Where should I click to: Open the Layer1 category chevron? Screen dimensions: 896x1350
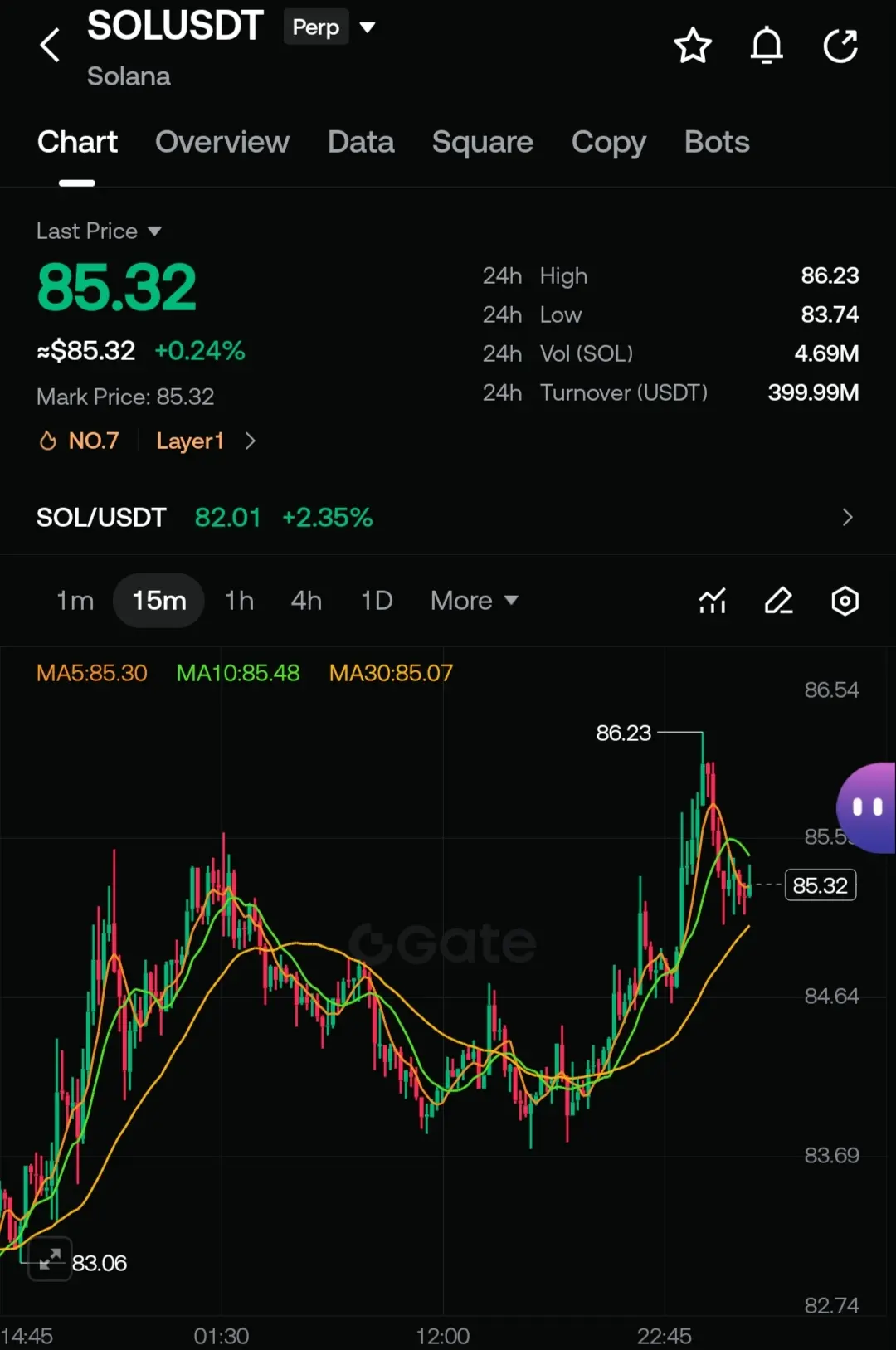click(x=250, y=441)
